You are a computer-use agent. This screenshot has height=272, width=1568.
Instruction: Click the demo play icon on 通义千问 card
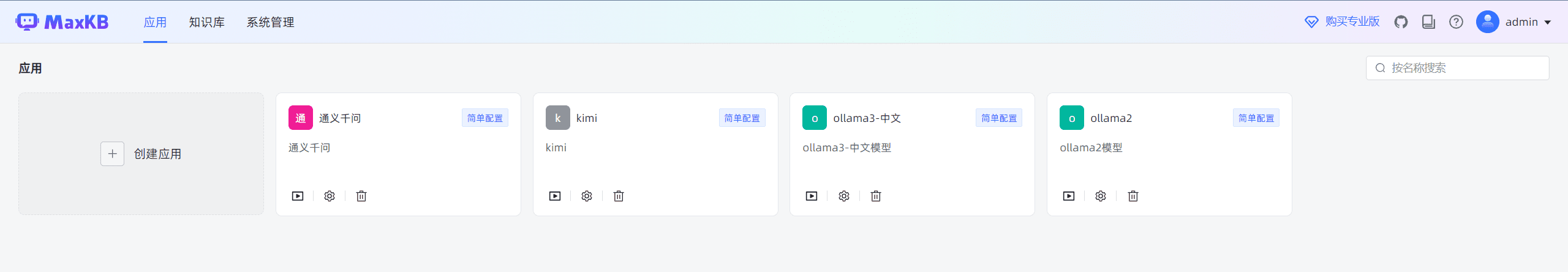298,196
